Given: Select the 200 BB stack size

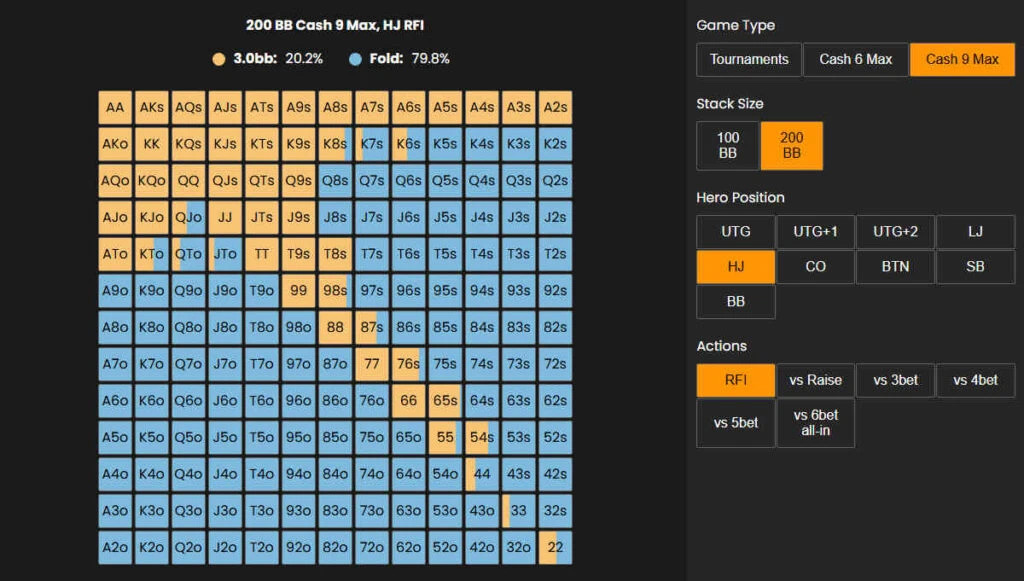Looking at the screenshot, I should (x=791, y=145).
